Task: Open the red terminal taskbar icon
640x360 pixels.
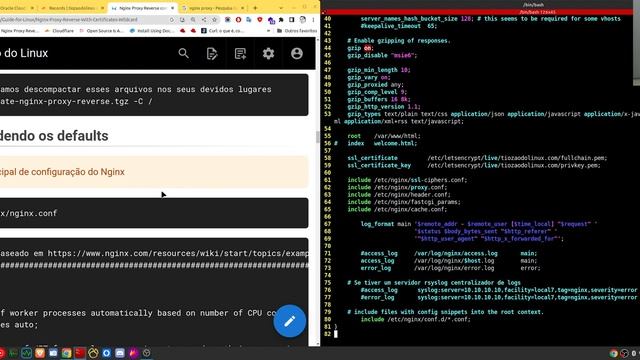Action: (80, 353)
